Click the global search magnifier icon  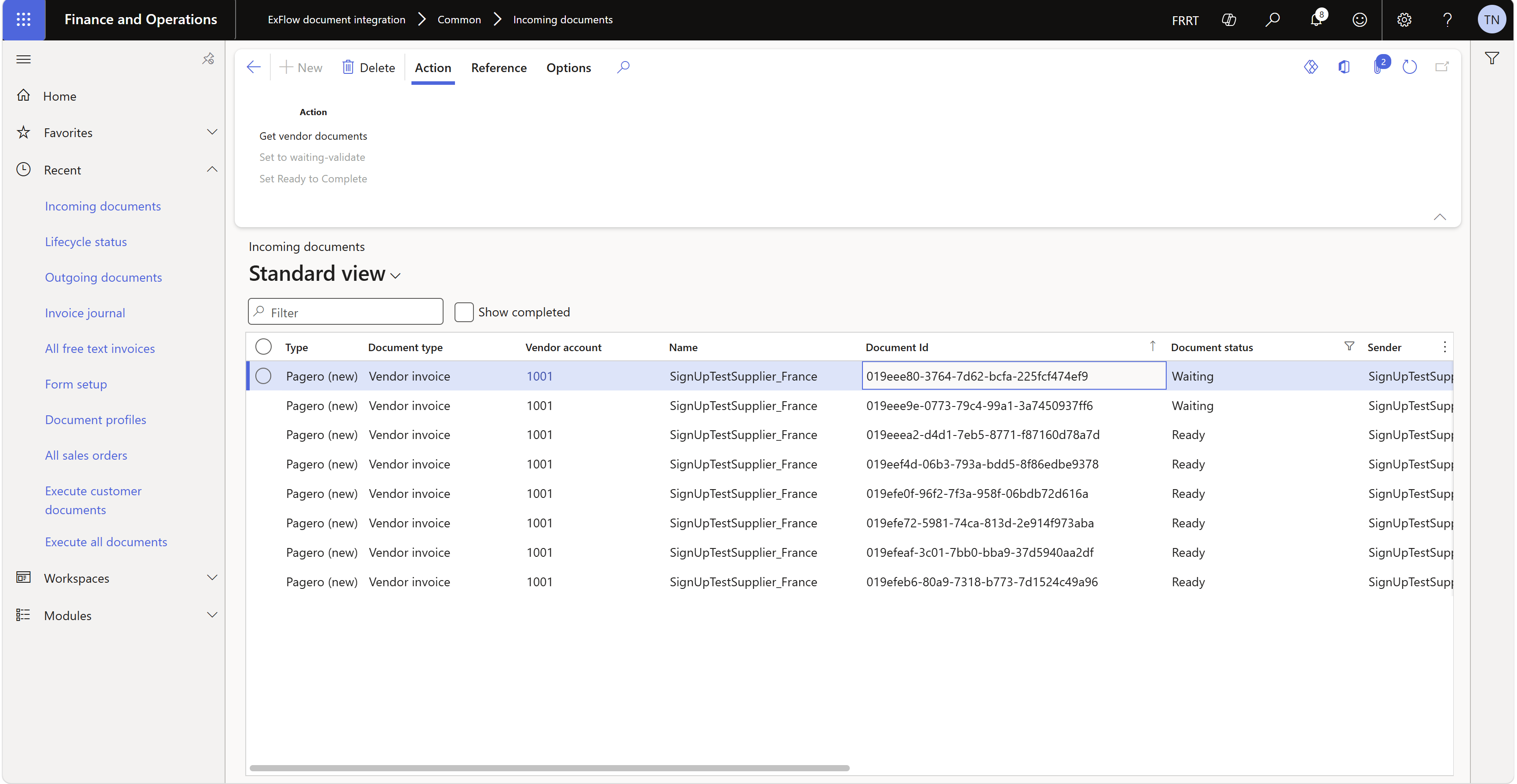click(1272, 20)
